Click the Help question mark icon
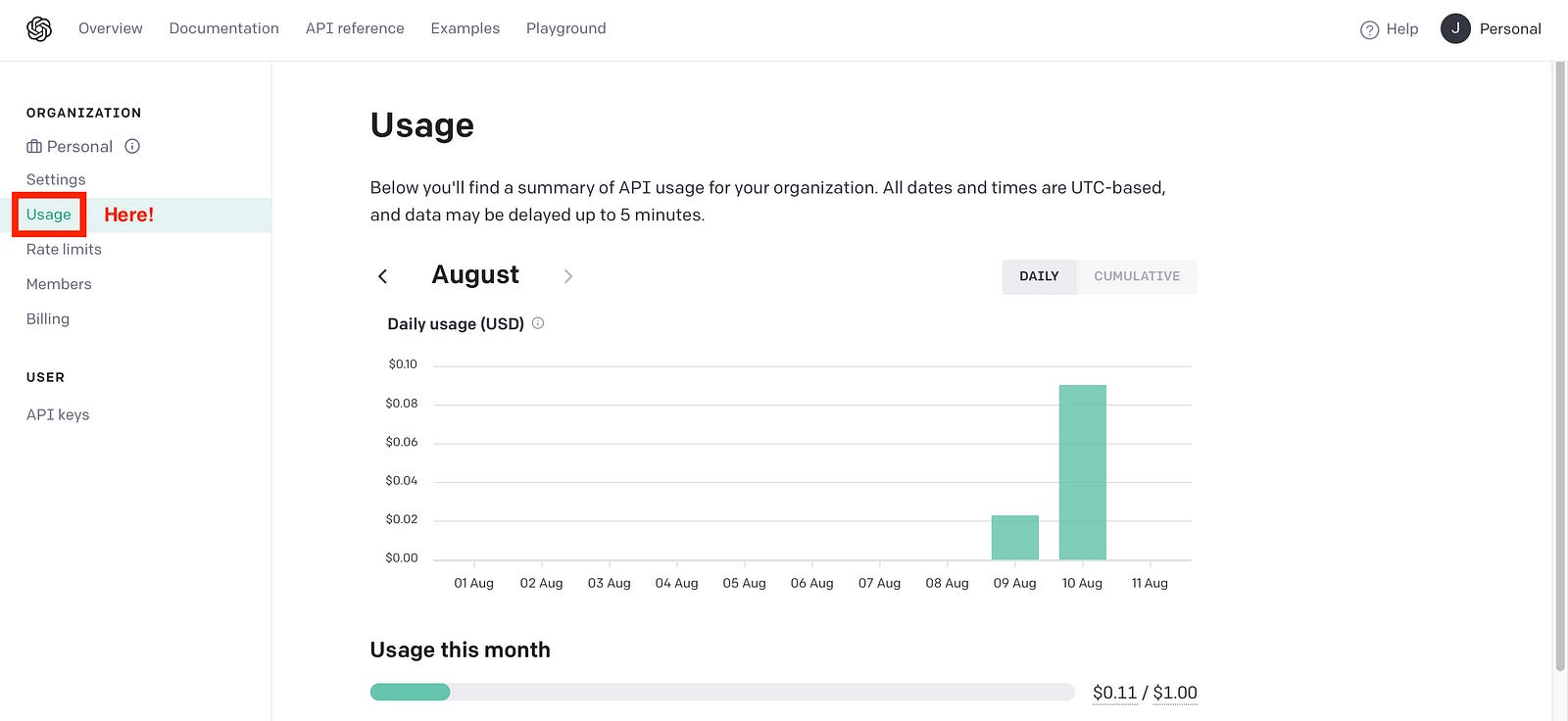The image size is (1568, 721). [x=1369, y=30]
